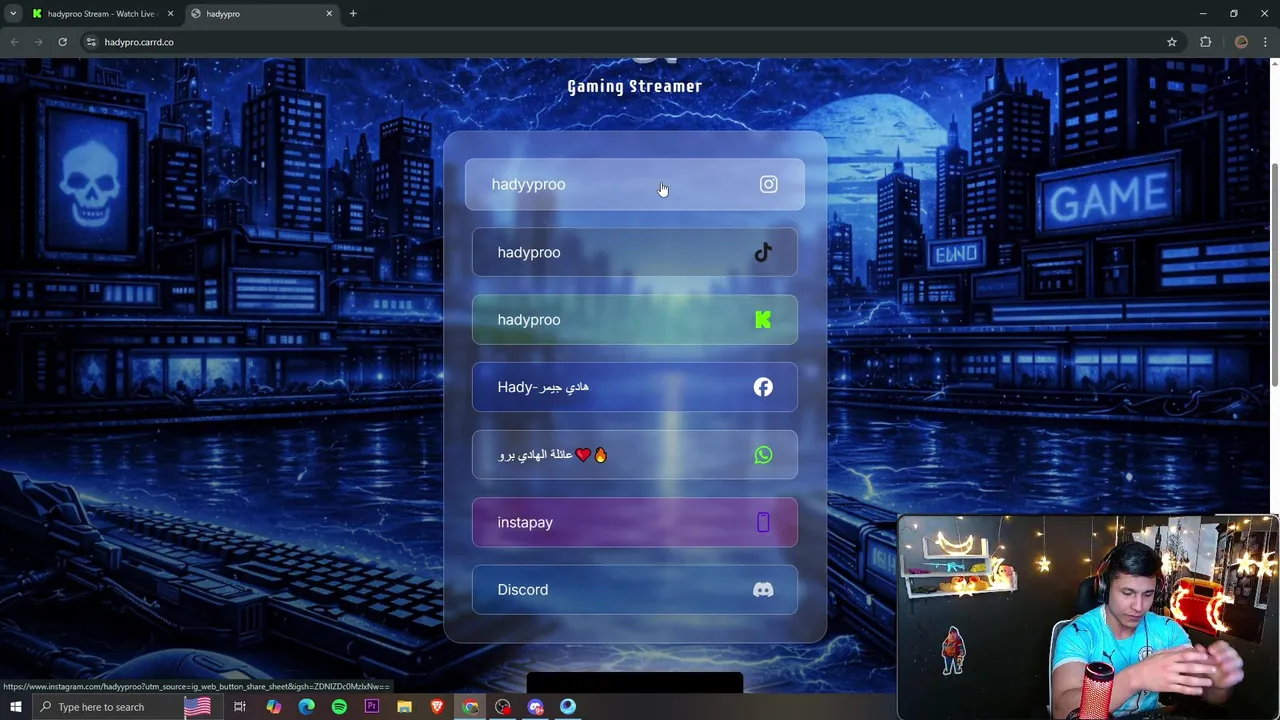The width and height of the screenshot is (1280, 720).
Task: Go back to previous page
Action: pos(15,42)
